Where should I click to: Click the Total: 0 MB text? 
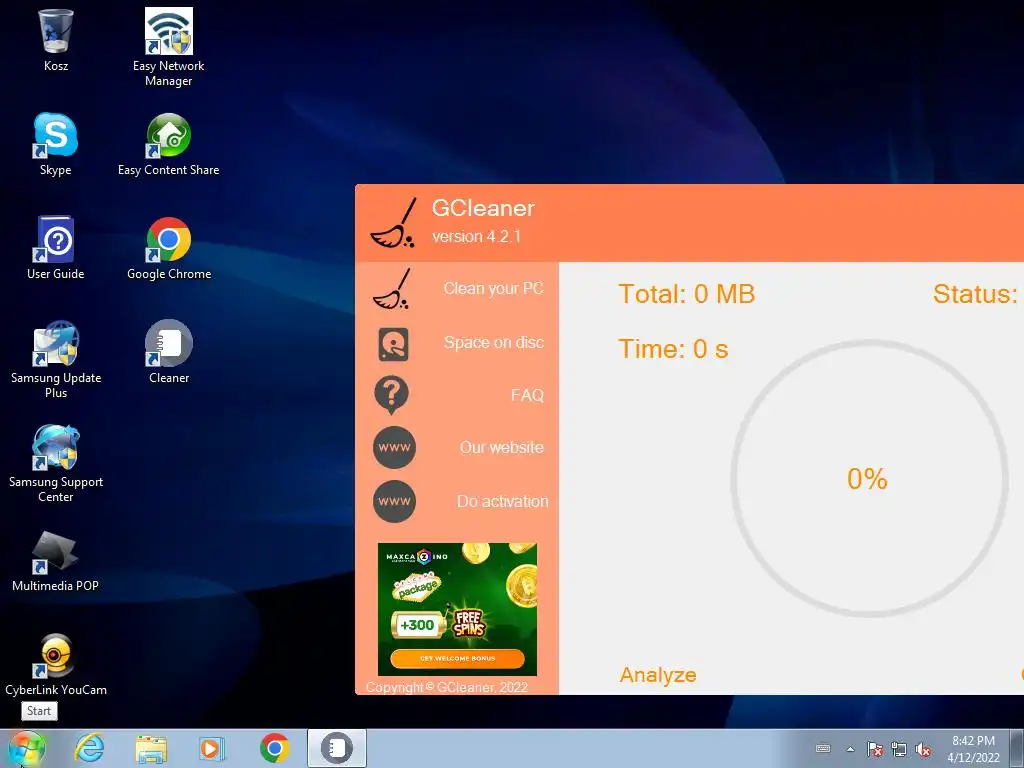click(686, 294)
